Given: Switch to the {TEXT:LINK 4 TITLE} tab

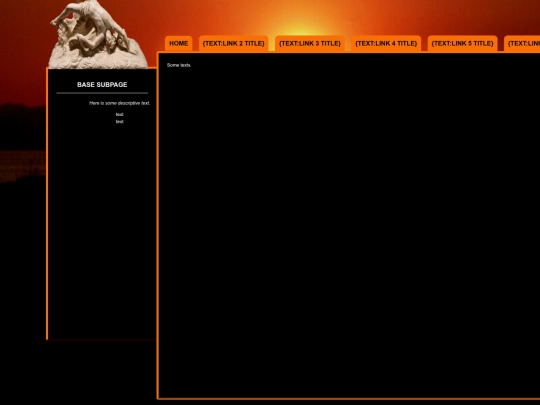Looking at the screenshot, I should pos(386,43).
